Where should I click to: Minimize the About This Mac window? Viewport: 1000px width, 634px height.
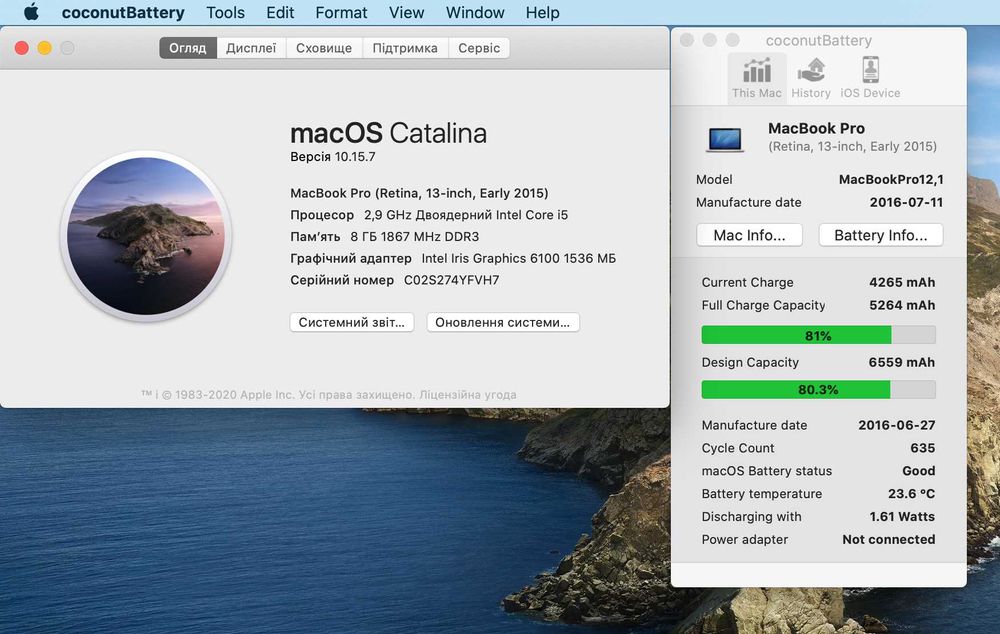[45, 48]
